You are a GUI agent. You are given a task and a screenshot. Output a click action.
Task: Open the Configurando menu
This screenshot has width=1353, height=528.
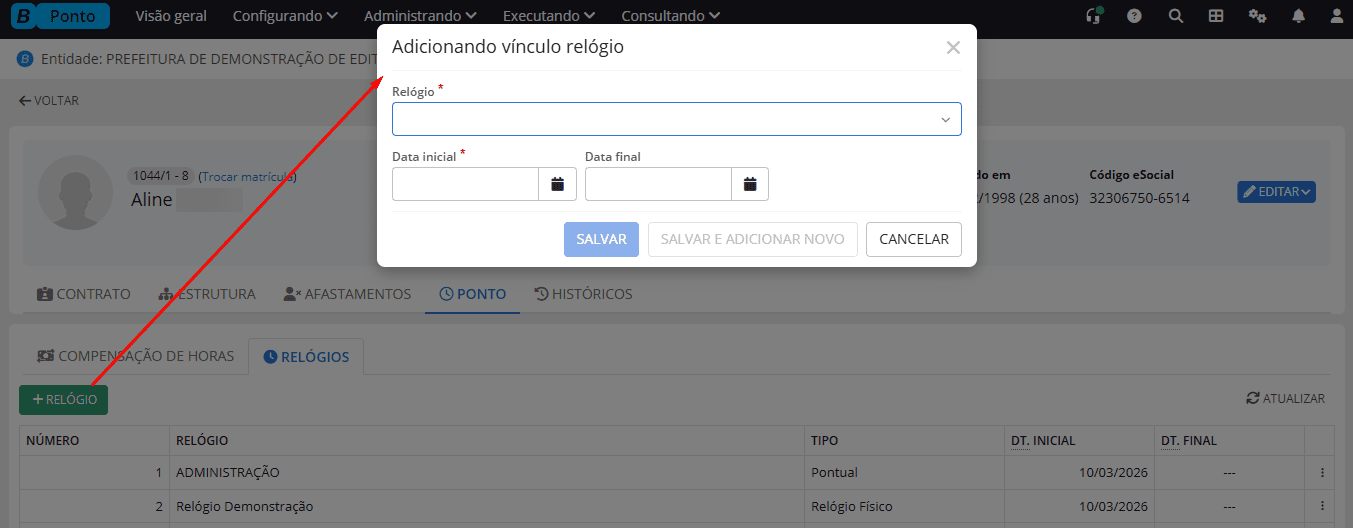tap(285, 16)
